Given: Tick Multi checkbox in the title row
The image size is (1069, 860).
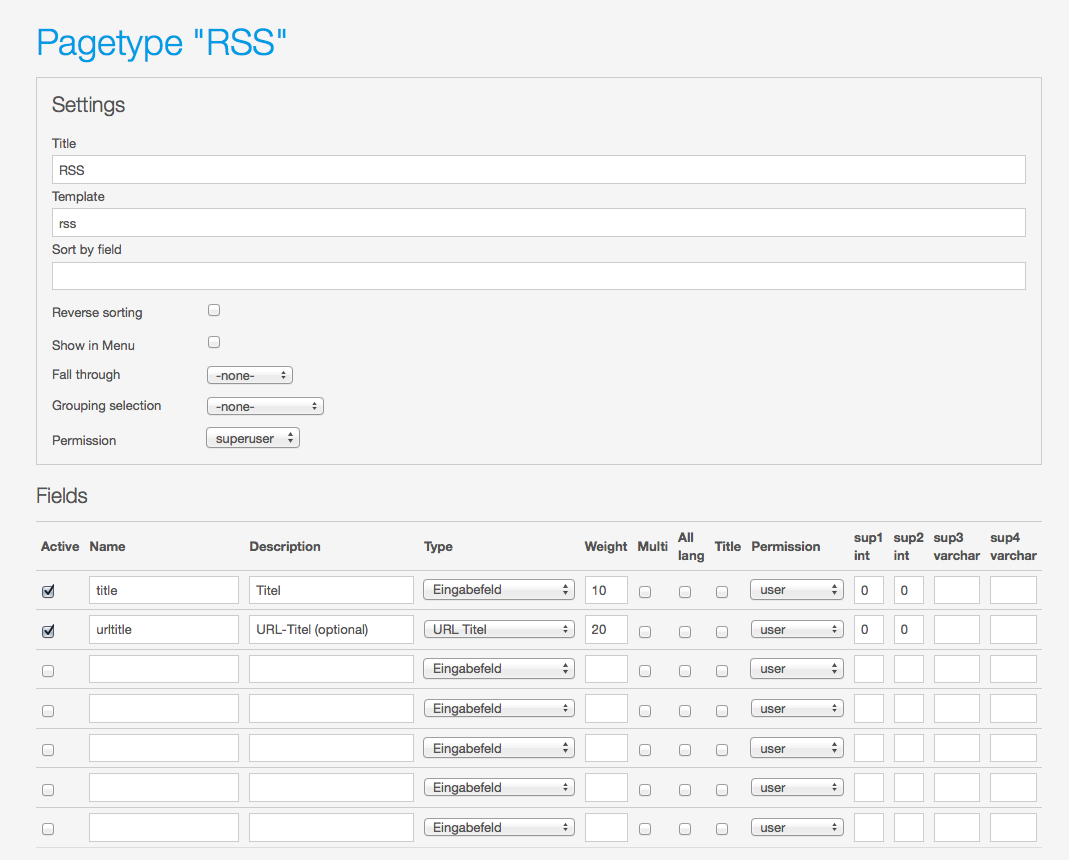Looking at the screenshot, I should point(645,591).
